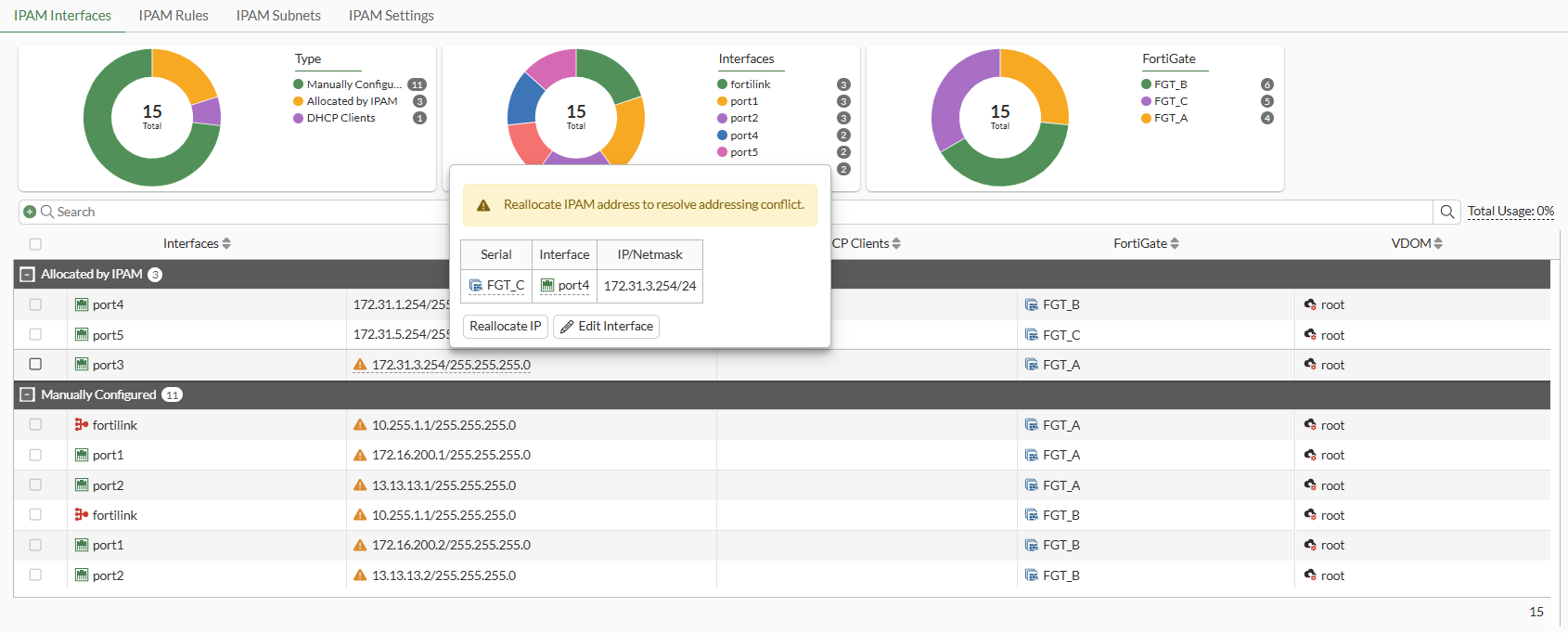The height and width of the screenshot is (633, 1568).
Task: Click the pencil icon on Edit Interface
Action: (x=567, y=327)
